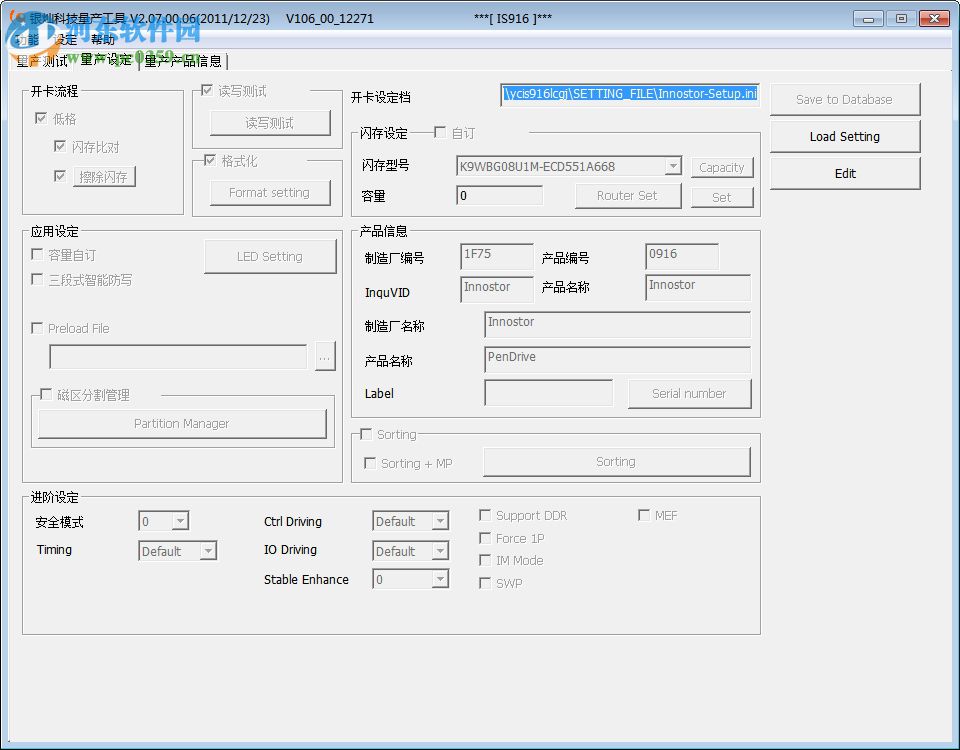Enable the SWP option

tap(486, 583)
